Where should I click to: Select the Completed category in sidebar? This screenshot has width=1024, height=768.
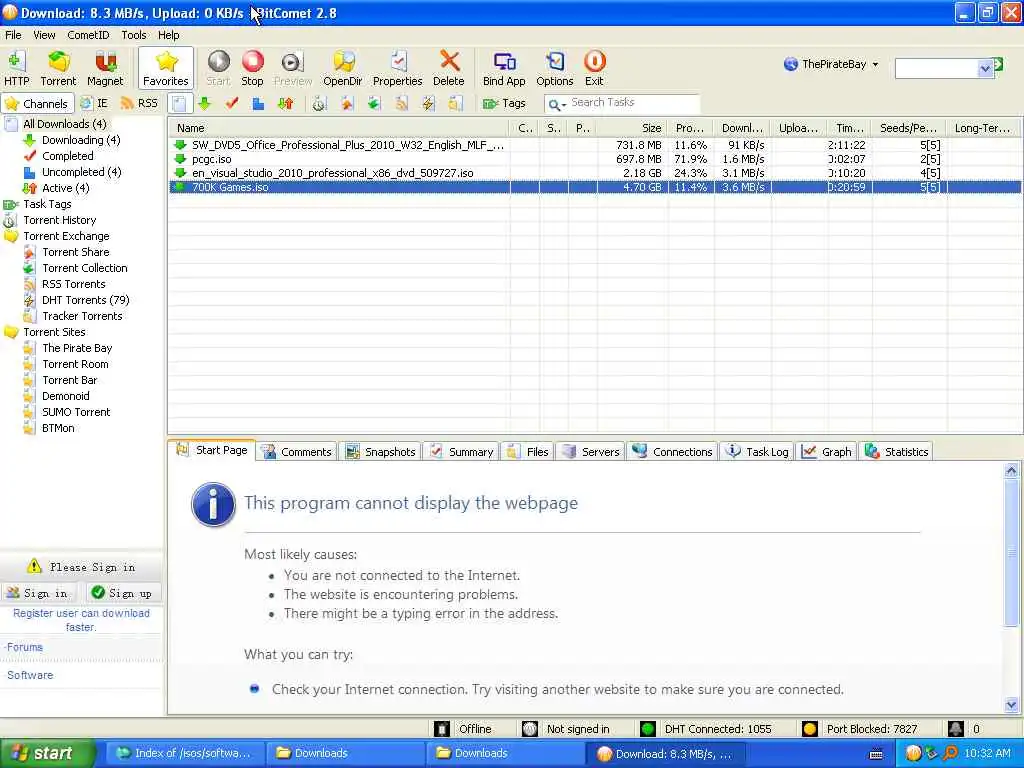[x=67, y=155]
